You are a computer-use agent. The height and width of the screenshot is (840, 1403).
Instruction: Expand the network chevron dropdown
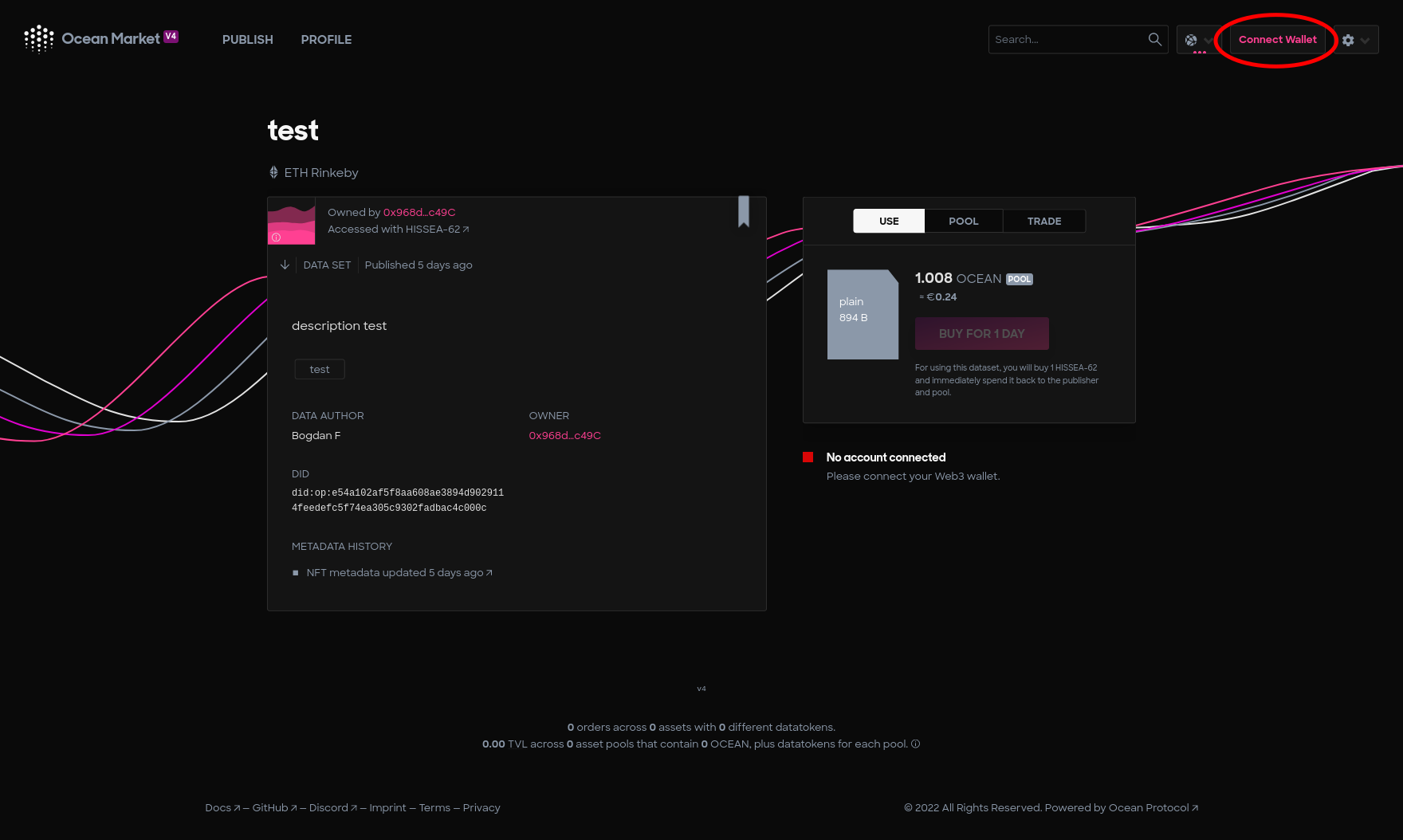[1208, 40]
